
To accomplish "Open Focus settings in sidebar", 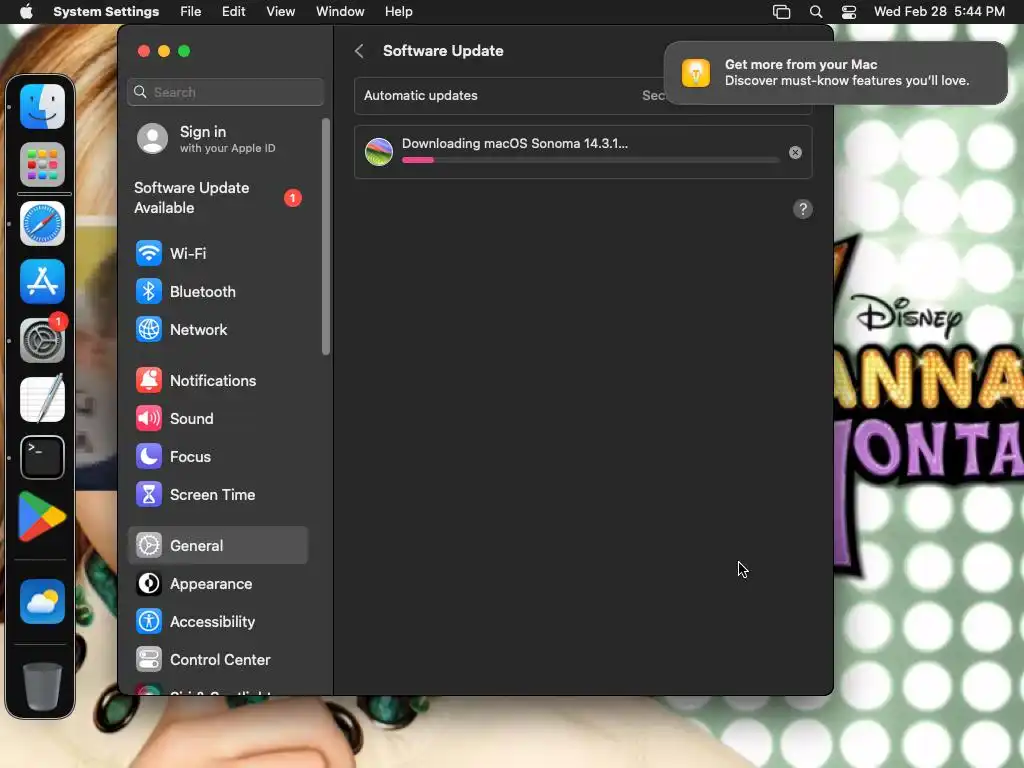I will point(218,456).
